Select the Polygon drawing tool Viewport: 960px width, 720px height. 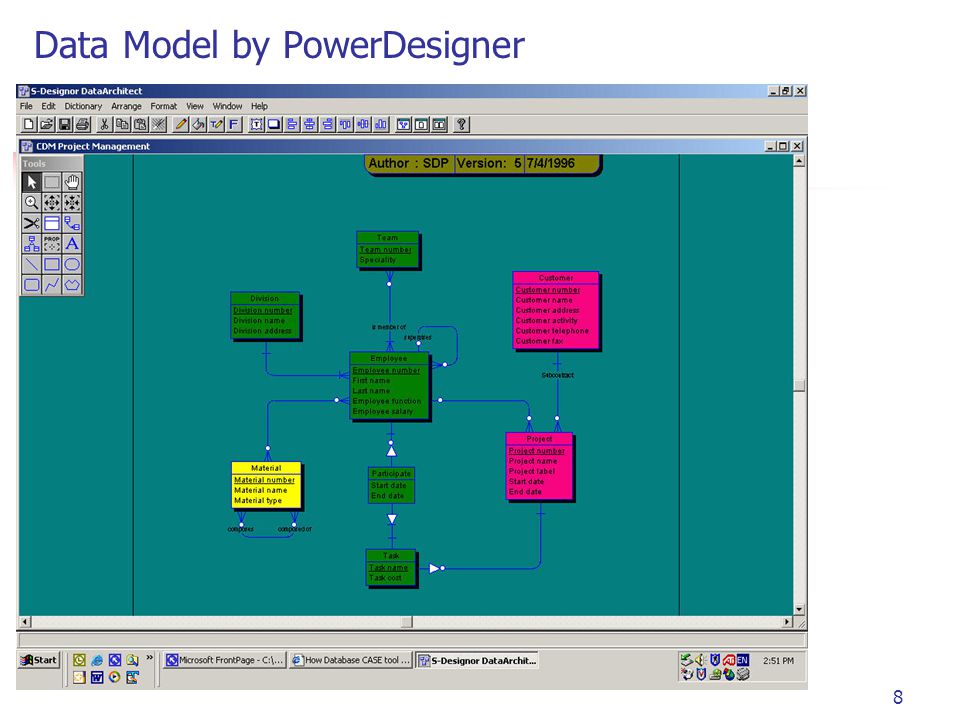72,285
